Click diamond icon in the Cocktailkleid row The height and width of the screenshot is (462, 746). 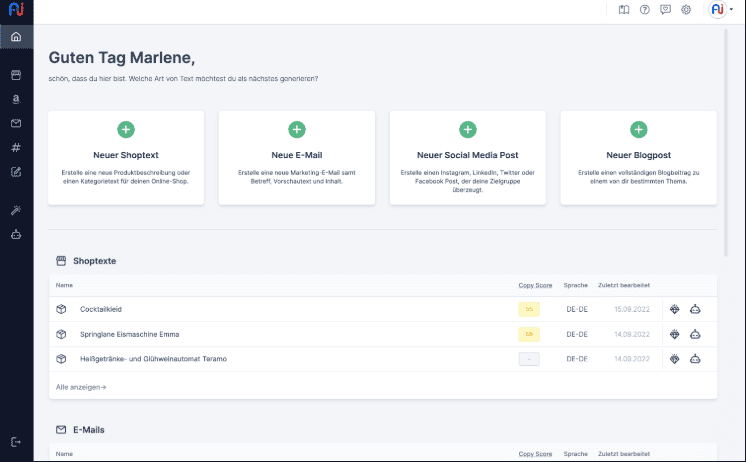675,309
